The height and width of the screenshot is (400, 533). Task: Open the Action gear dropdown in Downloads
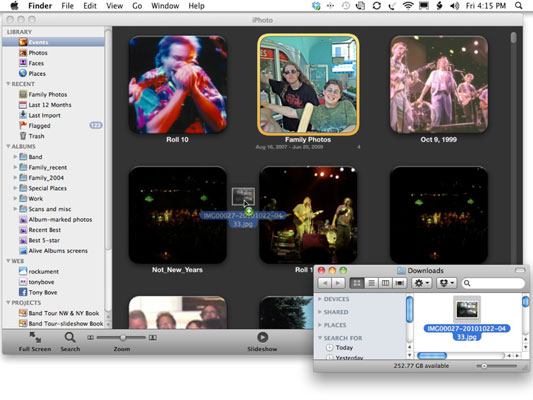(422, 283)
